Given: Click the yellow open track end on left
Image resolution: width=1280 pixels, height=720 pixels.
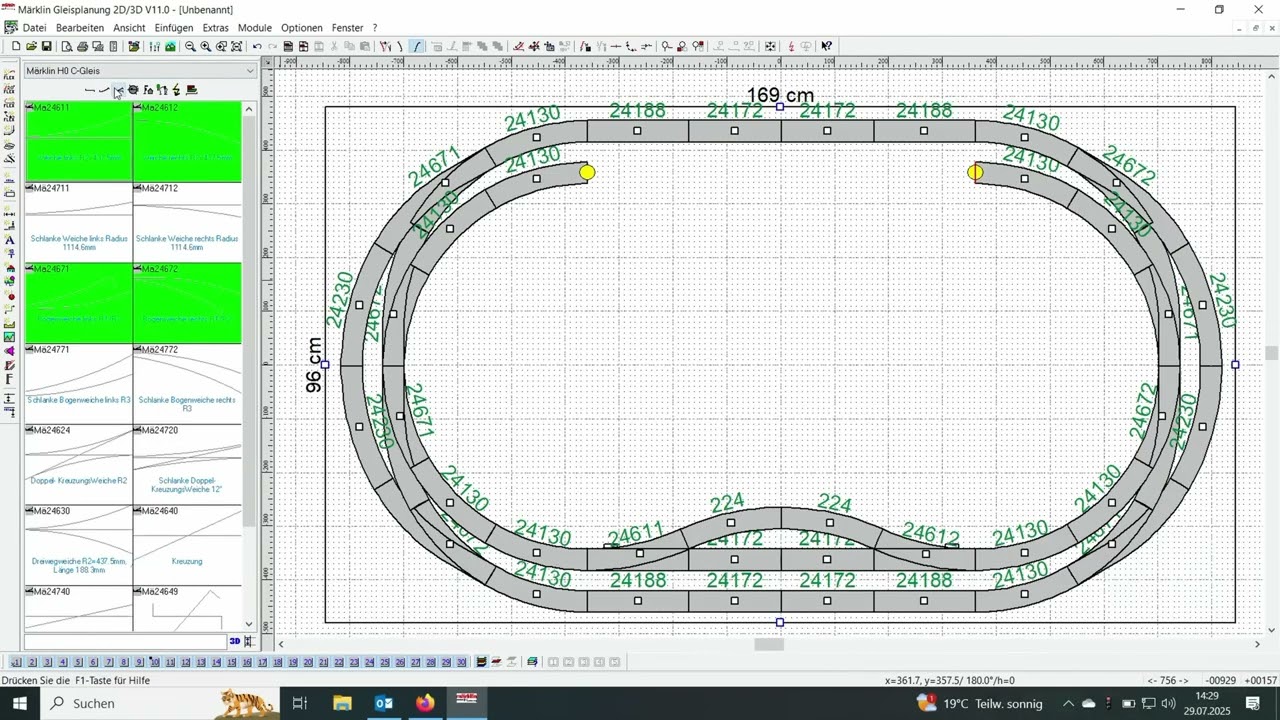Looking at the screenshot, I should point(587,172).
